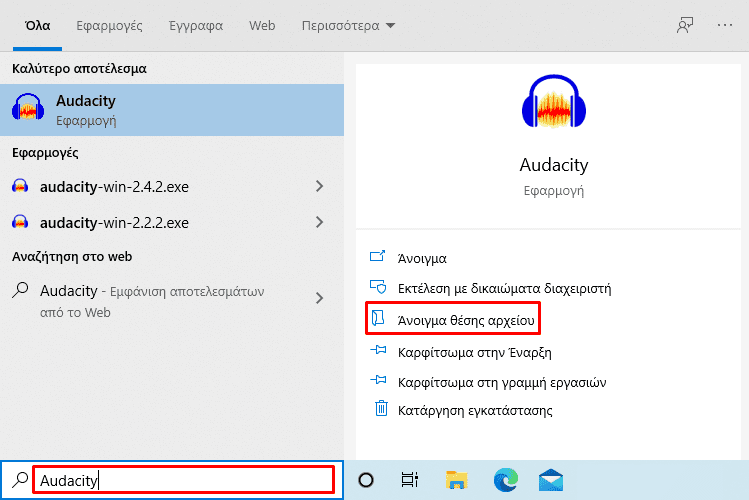Expand audacity-win-2.2.2.exe result chevron
Viewport: 749px width, 500px height.
[x=320, y=222]
